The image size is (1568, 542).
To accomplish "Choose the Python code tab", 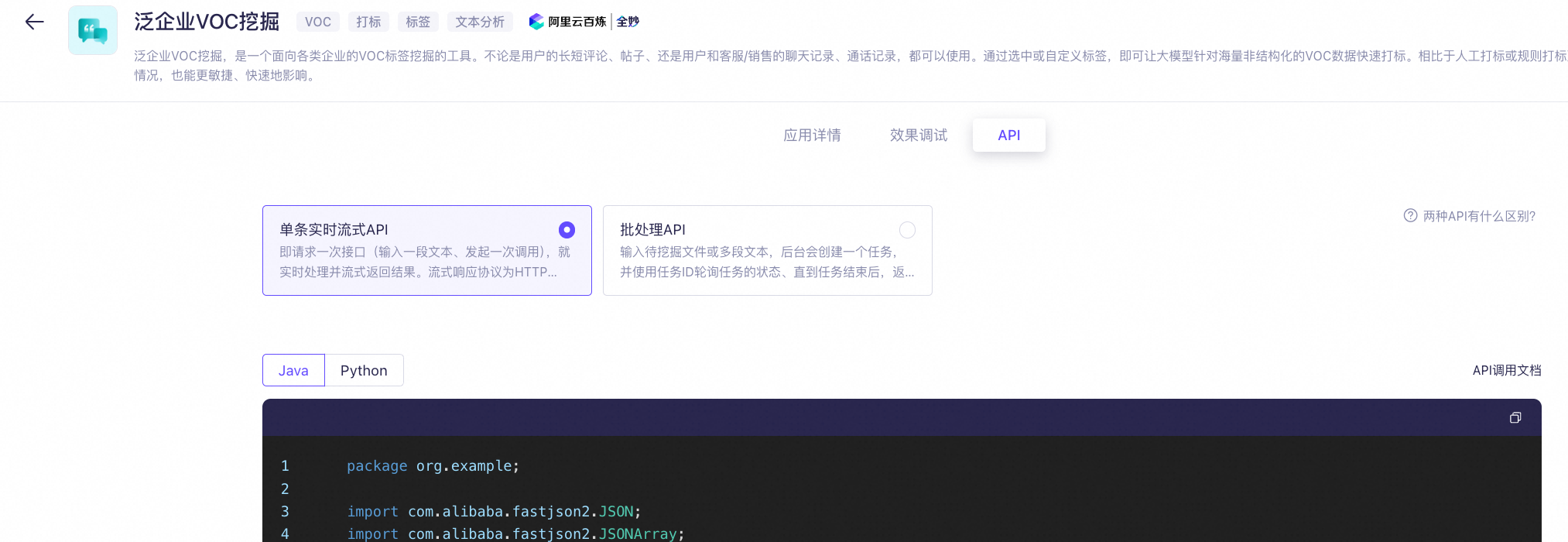I will tap(364, 370).
